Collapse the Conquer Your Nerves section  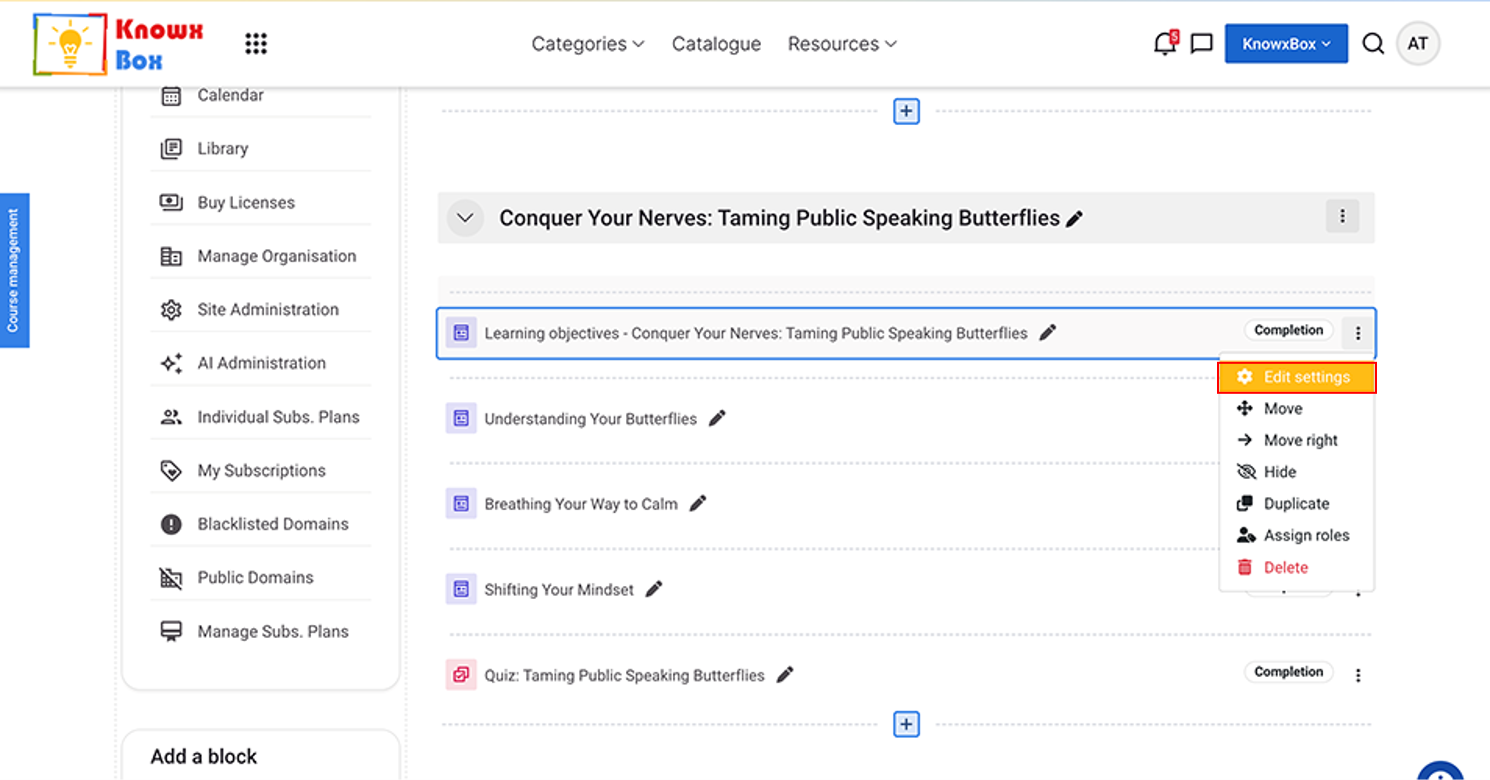click(465, 218)
